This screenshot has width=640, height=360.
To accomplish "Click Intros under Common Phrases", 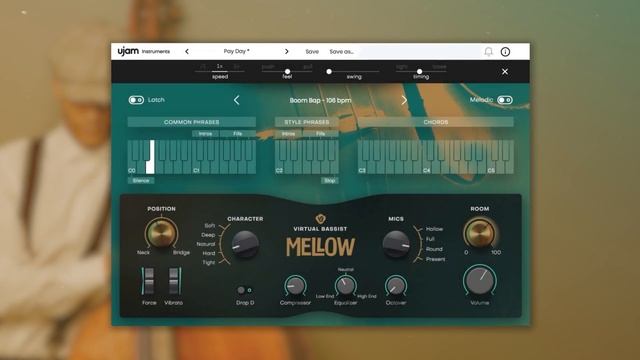I will [205, 134].
